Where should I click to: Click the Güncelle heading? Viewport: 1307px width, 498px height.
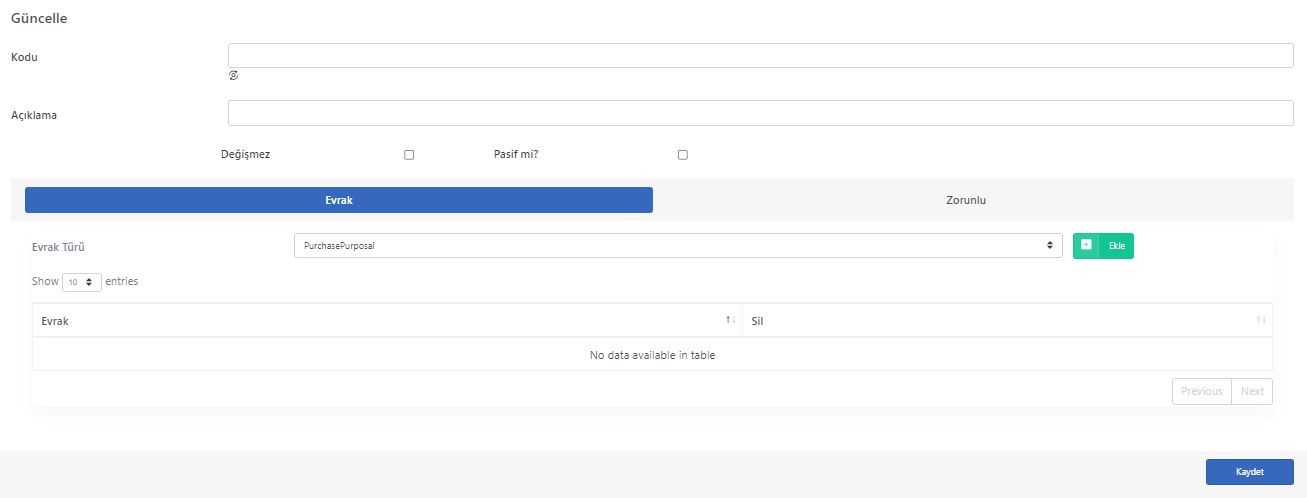tap(39, 18)
